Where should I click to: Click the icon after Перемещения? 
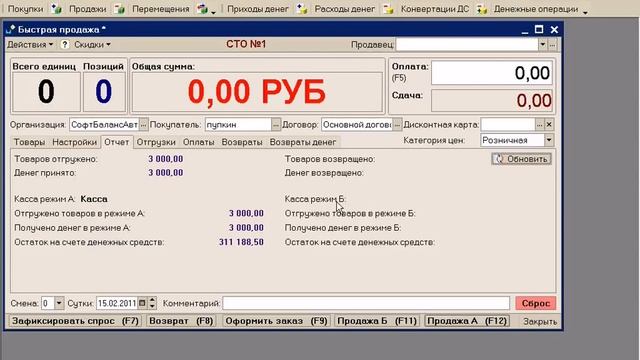click(x=202, y=9)
